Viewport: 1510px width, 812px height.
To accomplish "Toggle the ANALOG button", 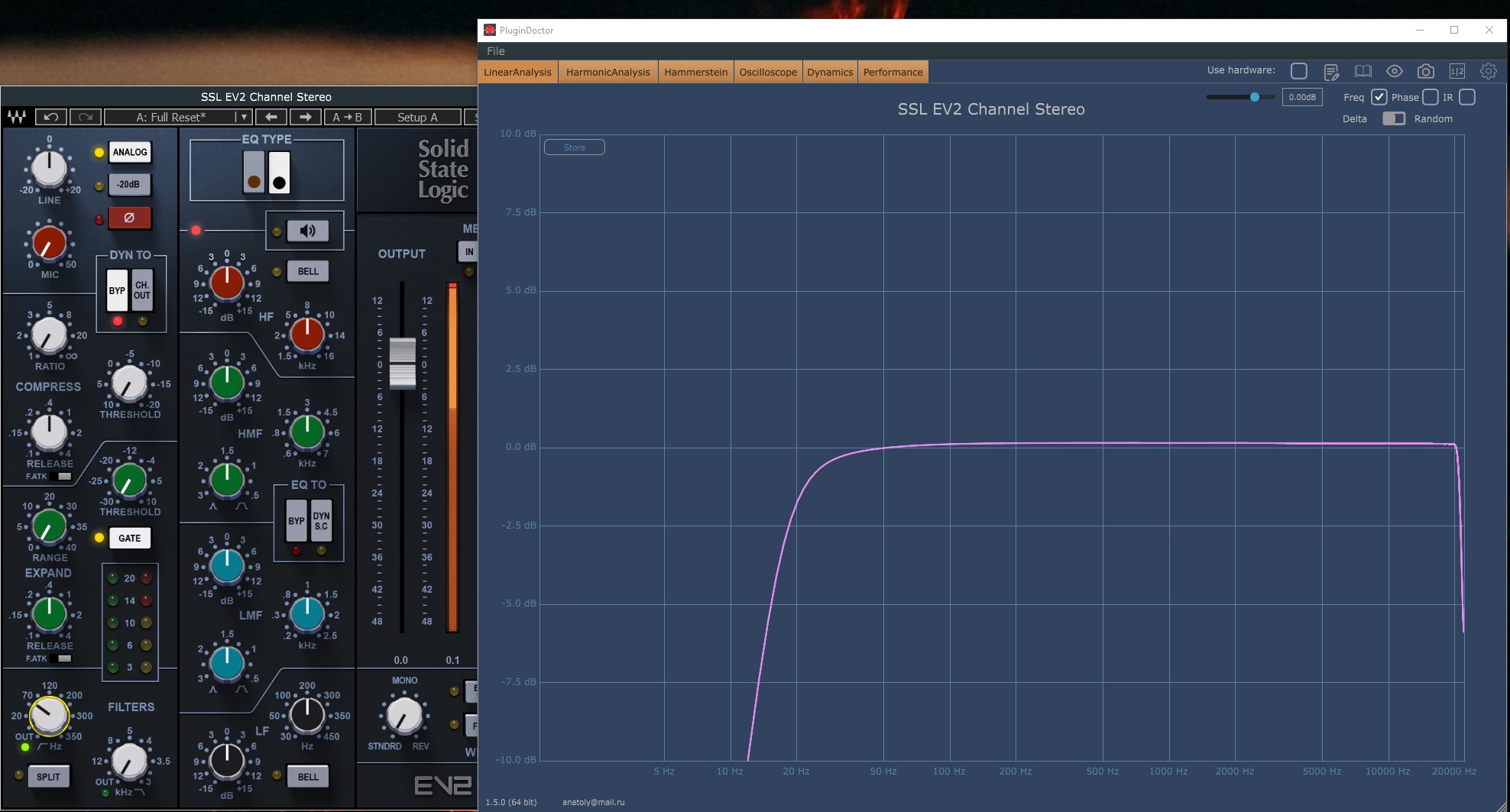I will tap(129, 152).
